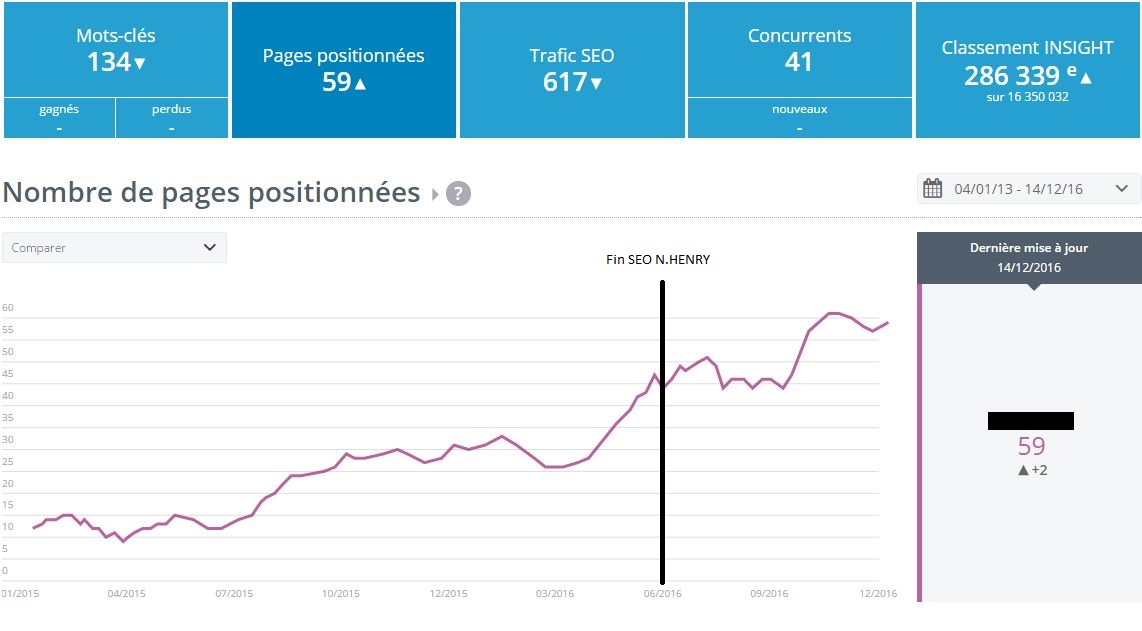Open the 04/01/13 - 14/12/16 period selector
1142x631 pixels.
click(x=1020, y=188)
